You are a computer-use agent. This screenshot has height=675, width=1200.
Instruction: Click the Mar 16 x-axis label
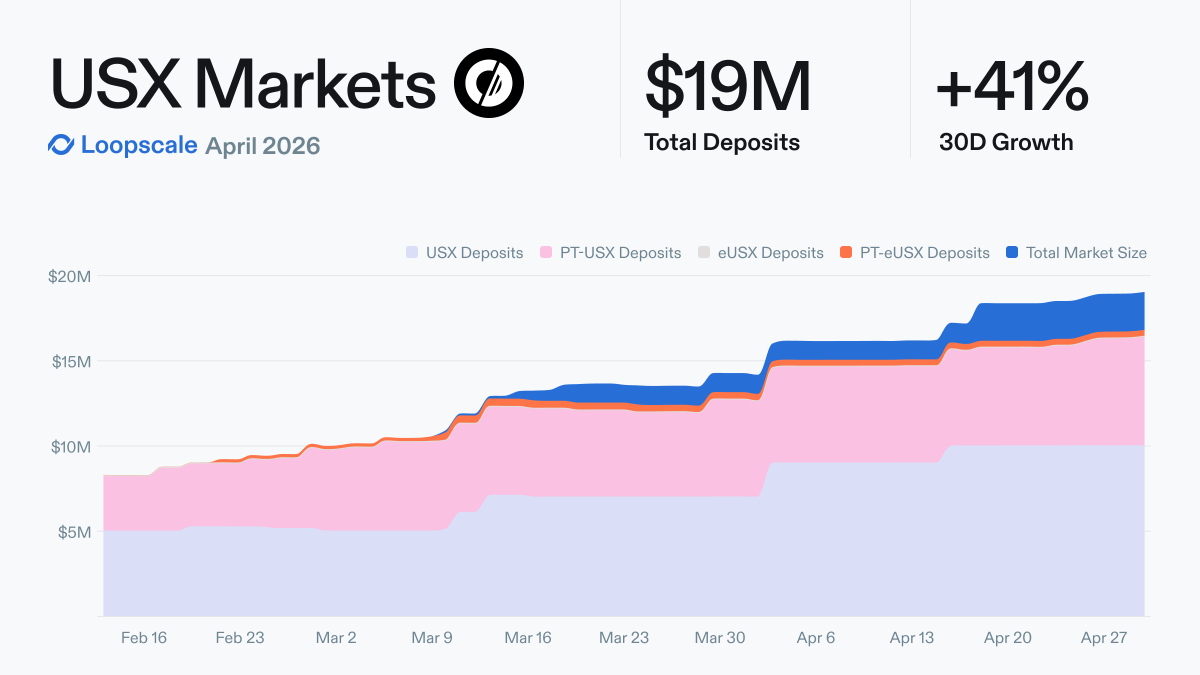tap(528, 637)
